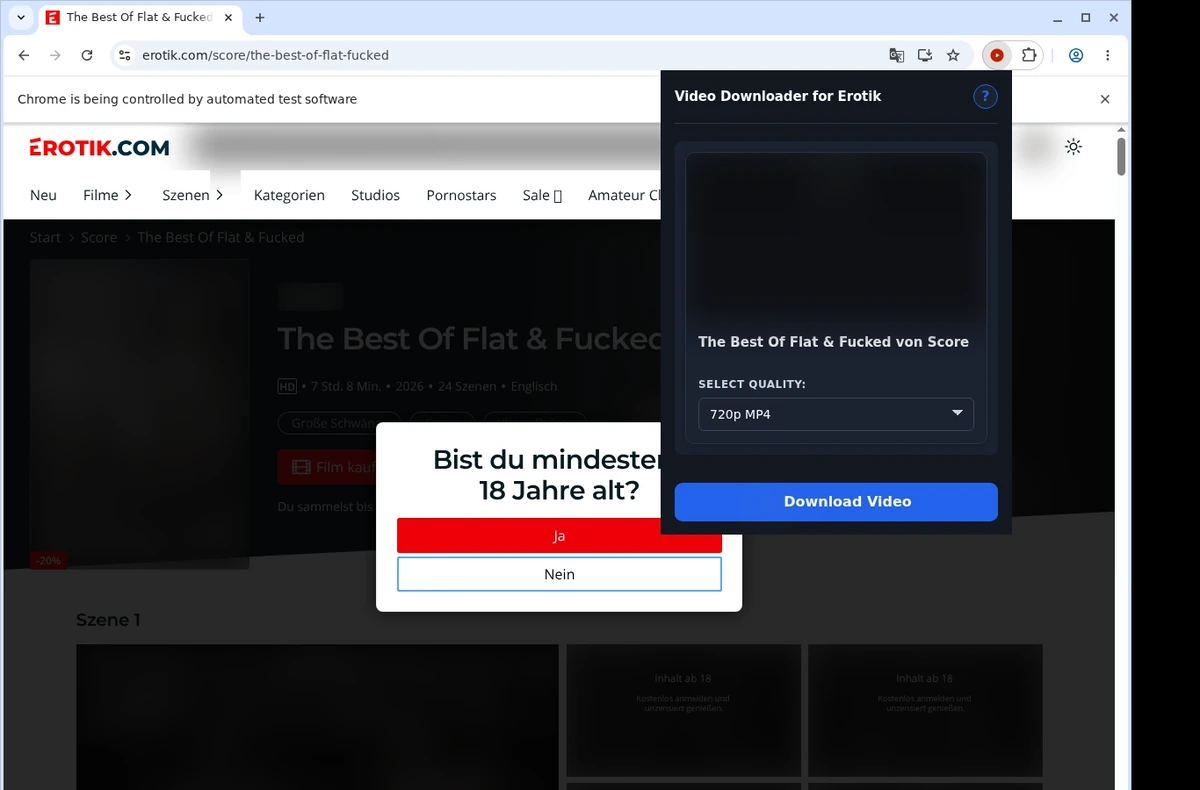Minimize the Chrome window
This screenshot has height=790, width=1200.
pyautogui.click(x=1059, y=17)
